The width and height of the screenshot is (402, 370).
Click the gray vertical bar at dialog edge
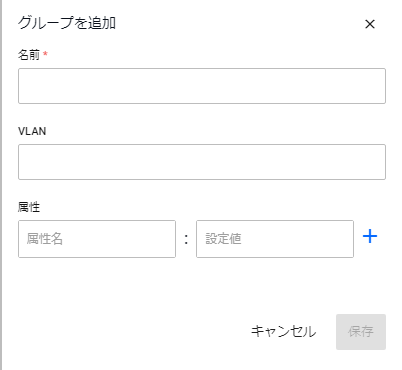tap(1, 185)
